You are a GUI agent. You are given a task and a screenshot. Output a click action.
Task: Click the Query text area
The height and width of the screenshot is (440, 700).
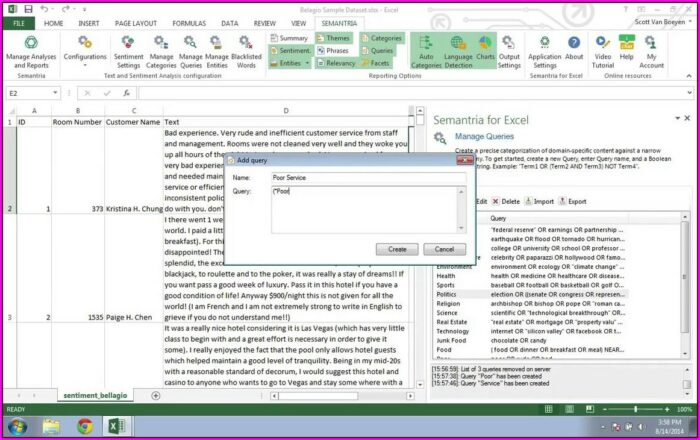(364, 210)
